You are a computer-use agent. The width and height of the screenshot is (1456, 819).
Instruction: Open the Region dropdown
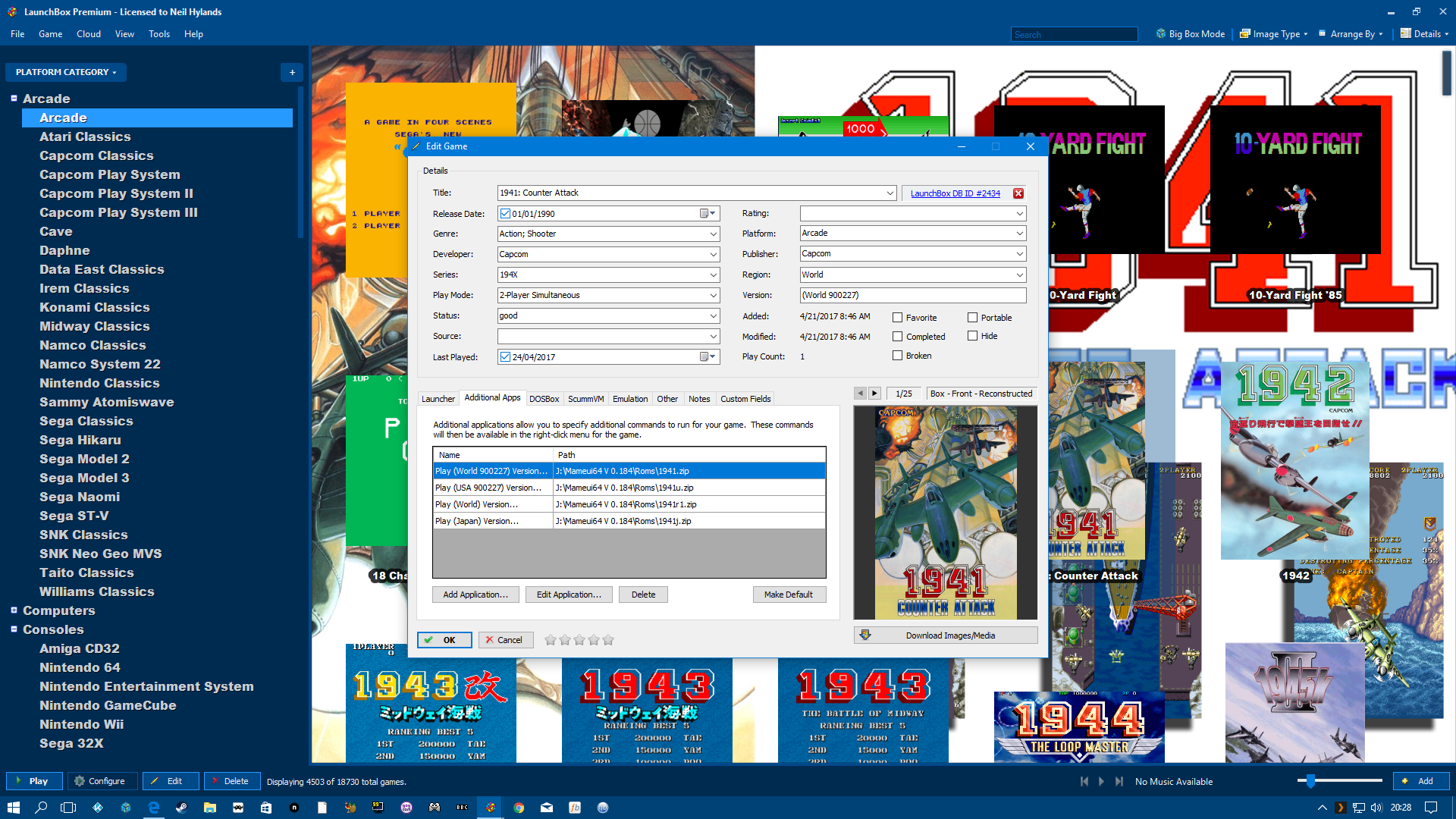(x=1019, y=275)
